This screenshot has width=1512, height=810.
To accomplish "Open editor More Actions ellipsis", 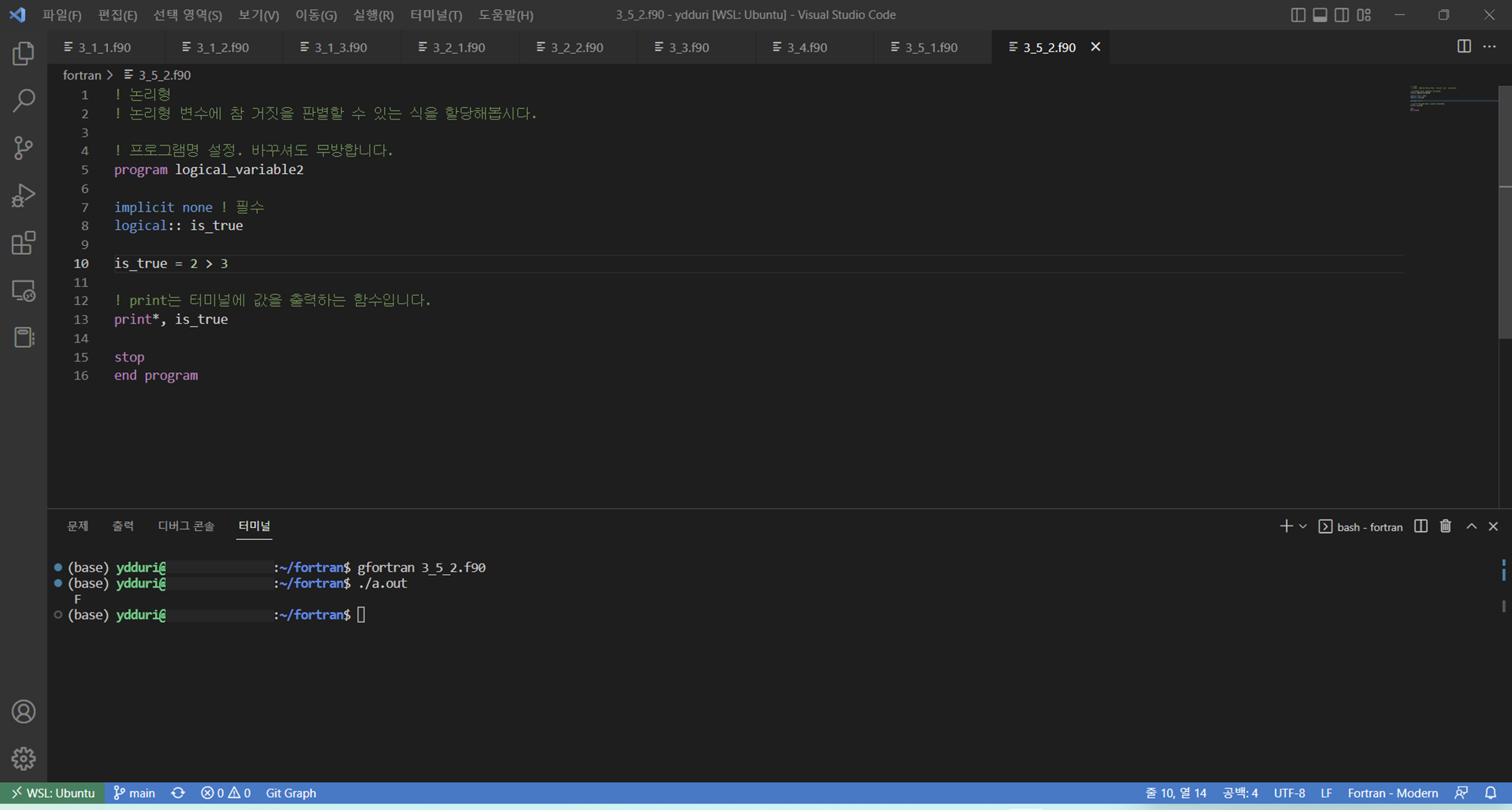I will click(x=1489, y=46).
